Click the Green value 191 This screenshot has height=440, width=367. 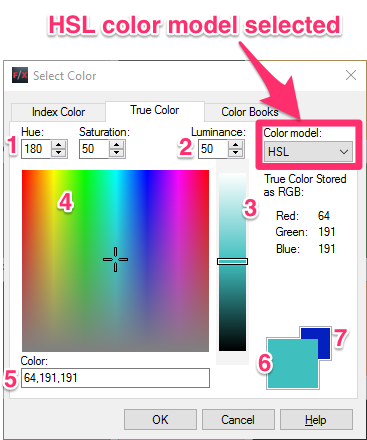327,232
